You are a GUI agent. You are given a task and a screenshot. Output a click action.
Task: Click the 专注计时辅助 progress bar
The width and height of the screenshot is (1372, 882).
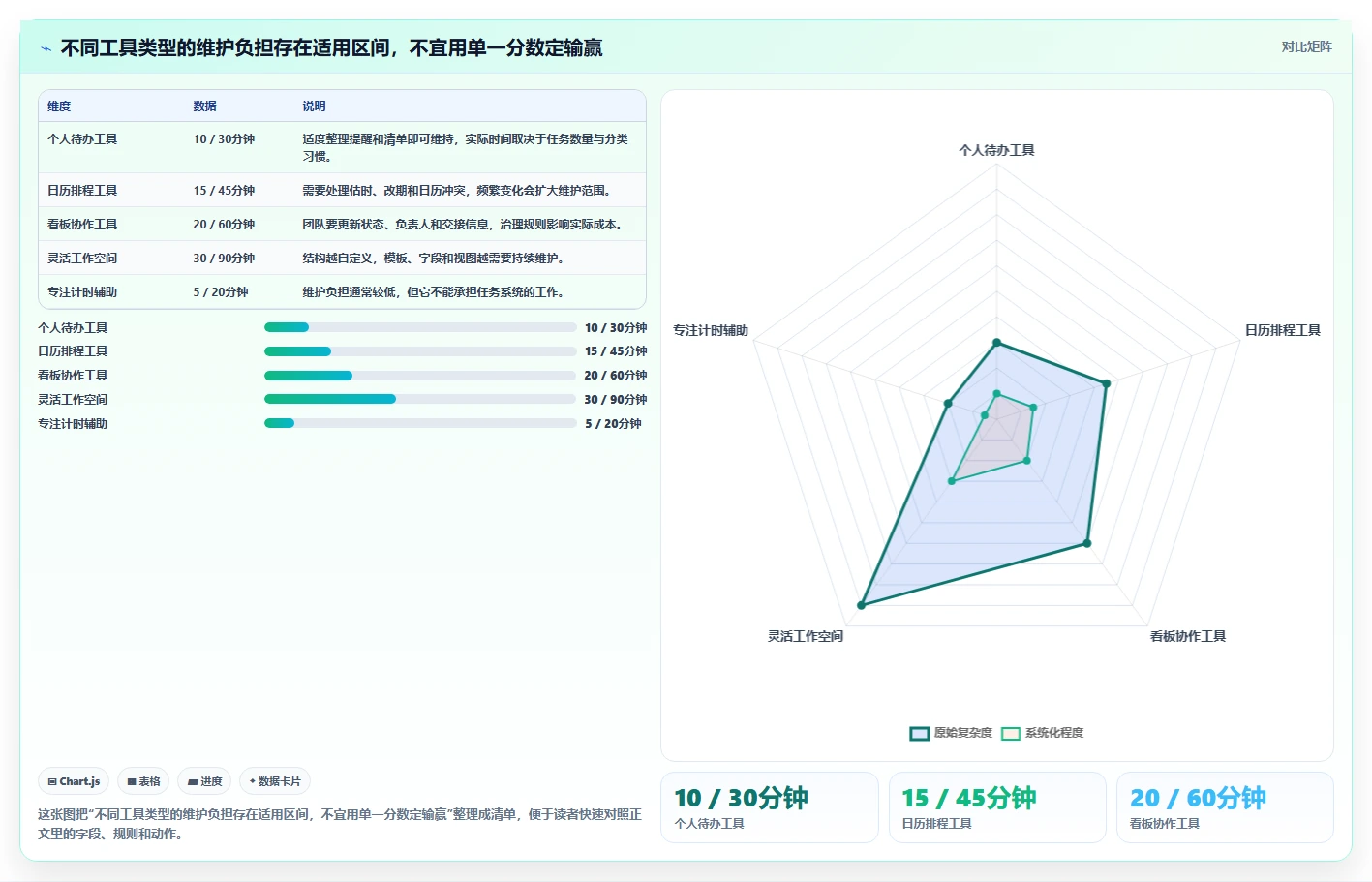(420, 423)
